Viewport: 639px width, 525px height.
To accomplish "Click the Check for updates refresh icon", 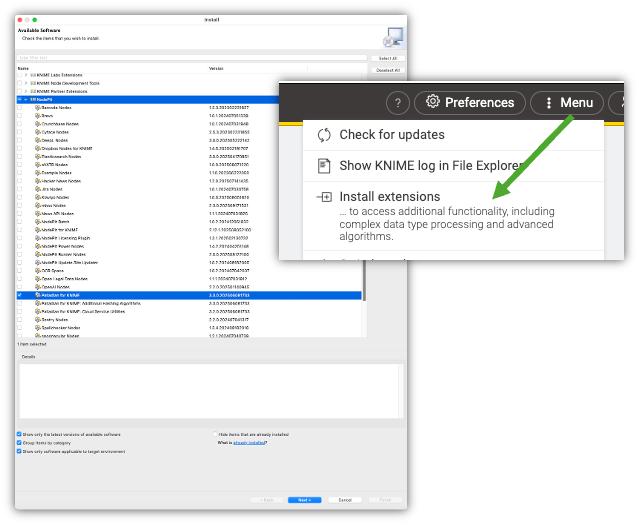I will pos(323,135).
